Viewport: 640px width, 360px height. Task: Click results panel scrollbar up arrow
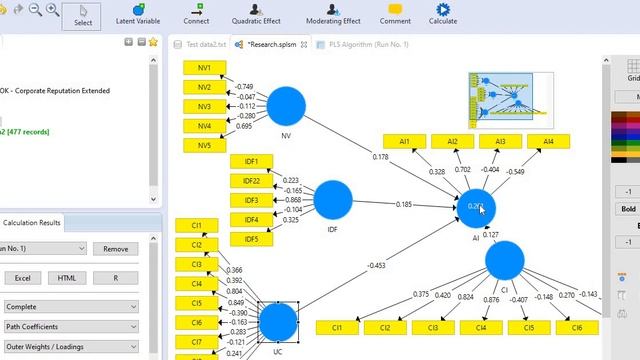pos(153,238)
